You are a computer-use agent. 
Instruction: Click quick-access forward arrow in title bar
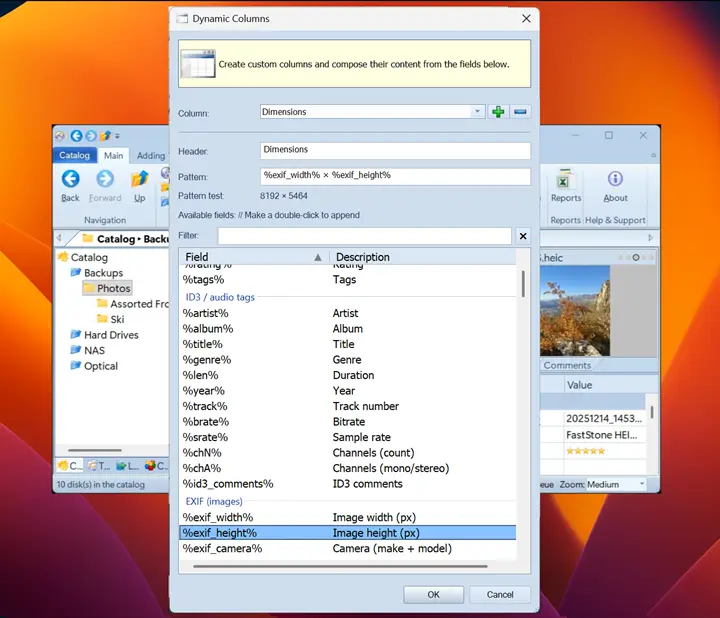coord(91,136)
